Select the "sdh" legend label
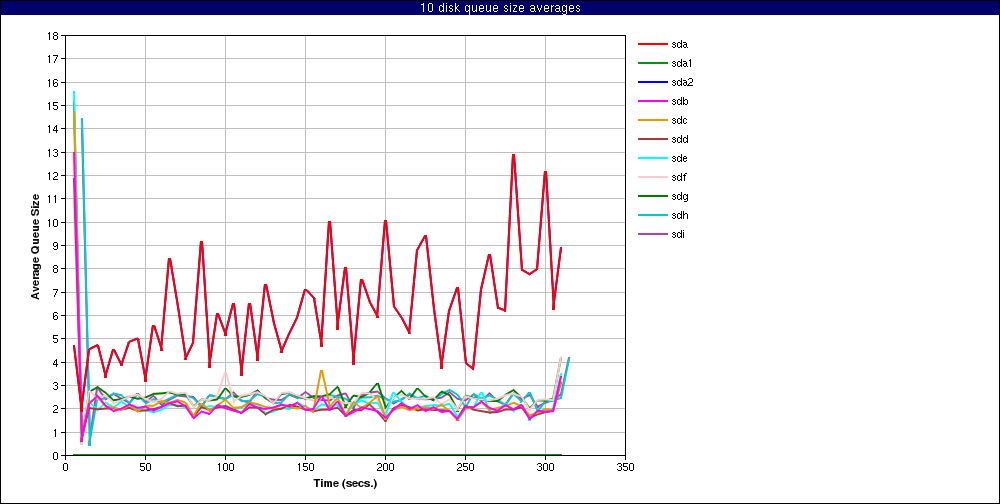Viewport: 1000px width, 504px height. 679,216
